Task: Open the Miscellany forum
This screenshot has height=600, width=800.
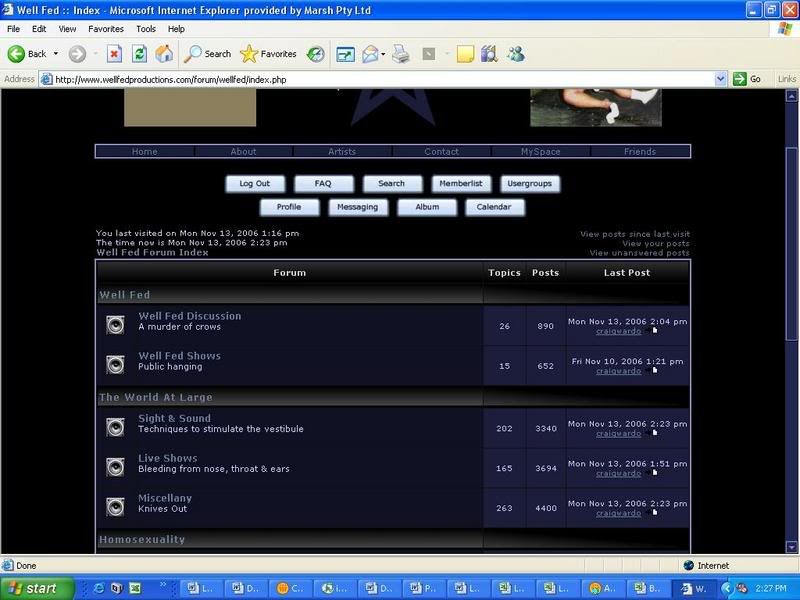Action: (165, 498)
